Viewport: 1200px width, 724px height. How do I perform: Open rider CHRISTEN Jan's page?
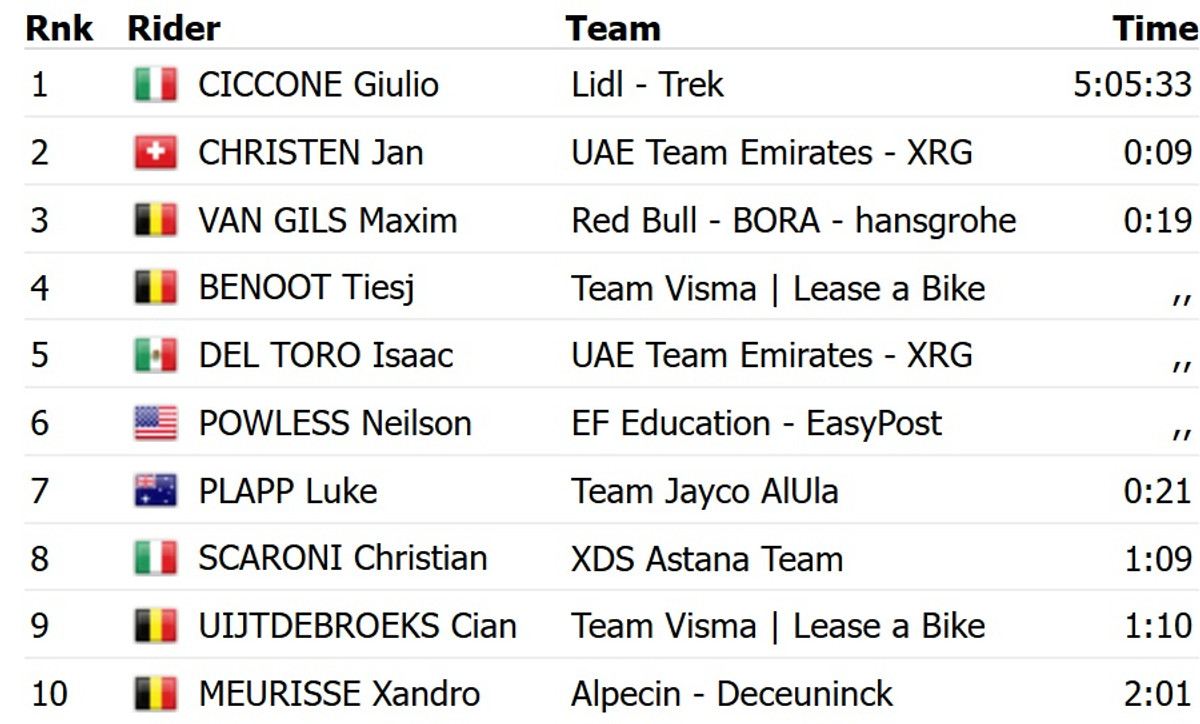(x=310, y=153)
